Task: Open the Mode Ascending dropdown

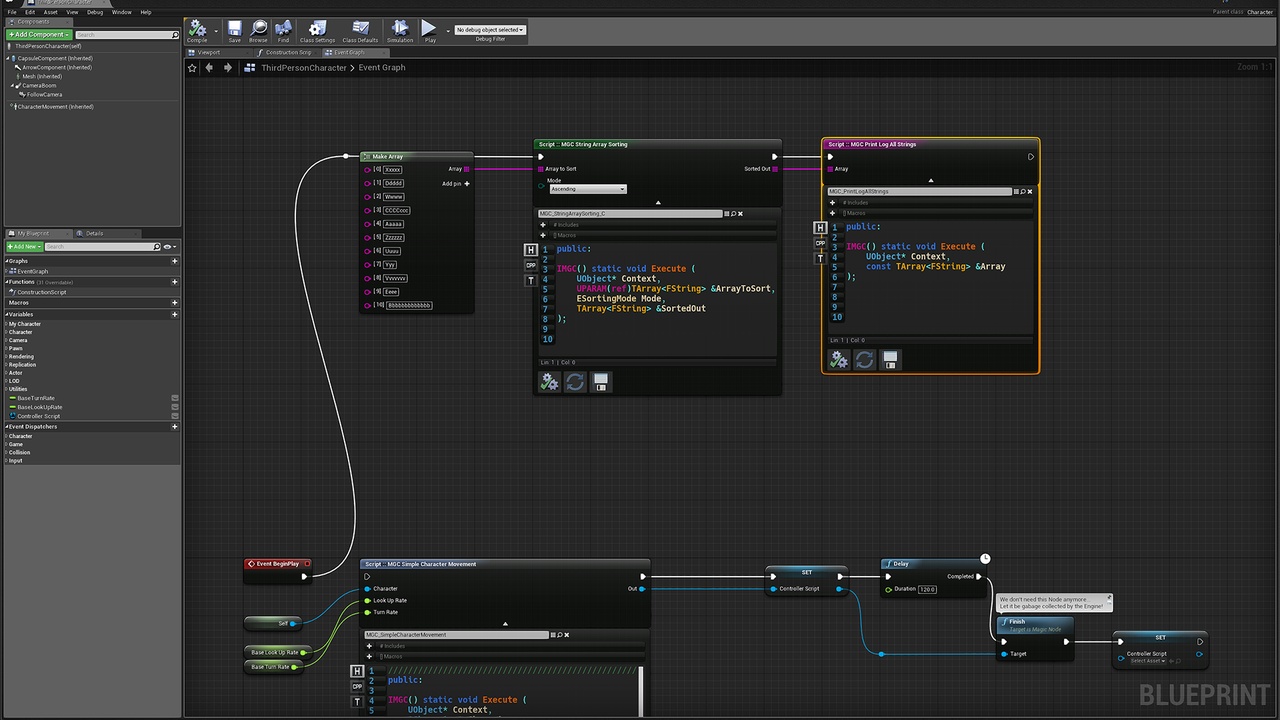Action: (588, 189)
